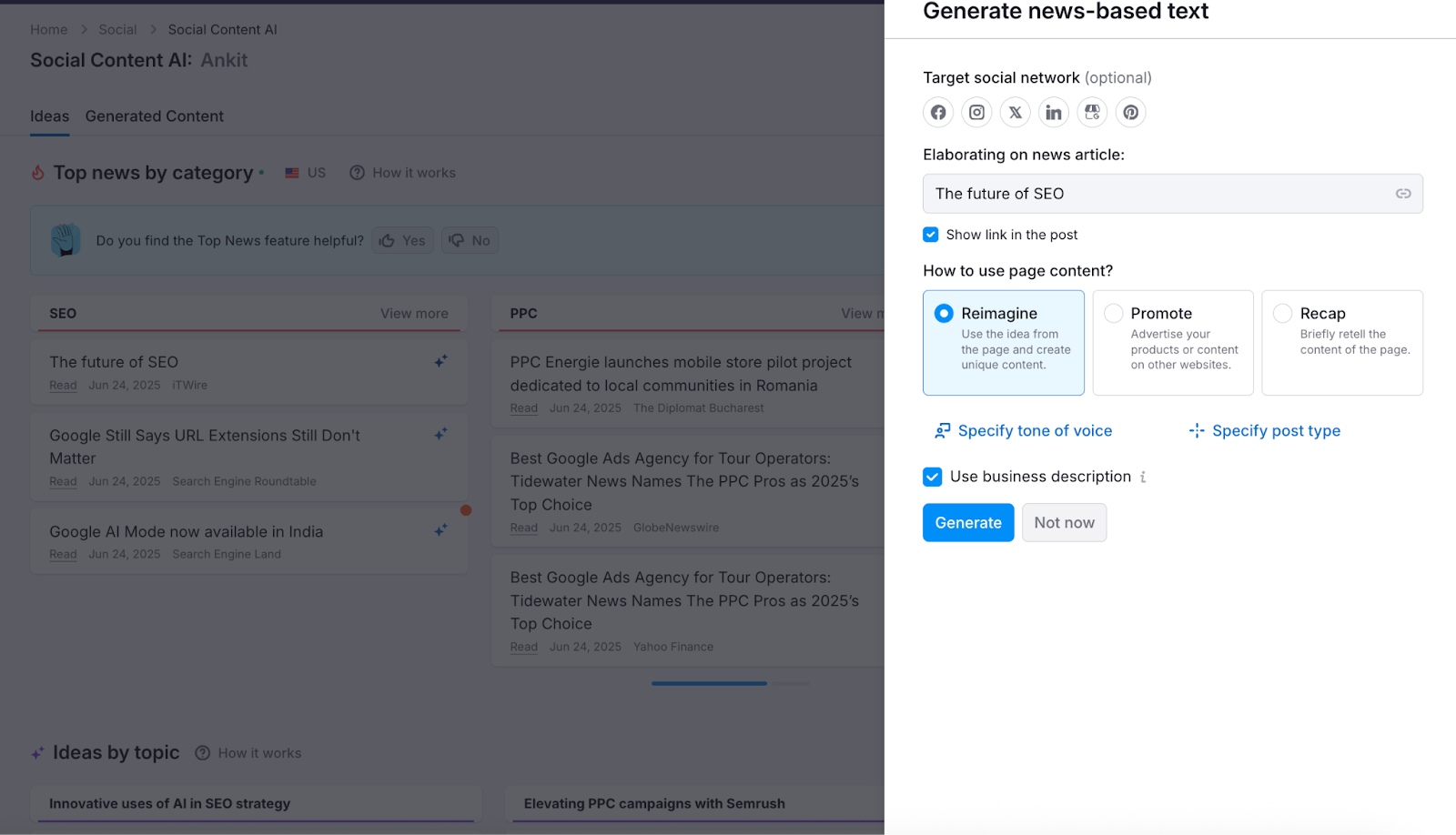Click View more in SEO category
1456x835 pixels.
pyautogui.click(x=414, y=314)
